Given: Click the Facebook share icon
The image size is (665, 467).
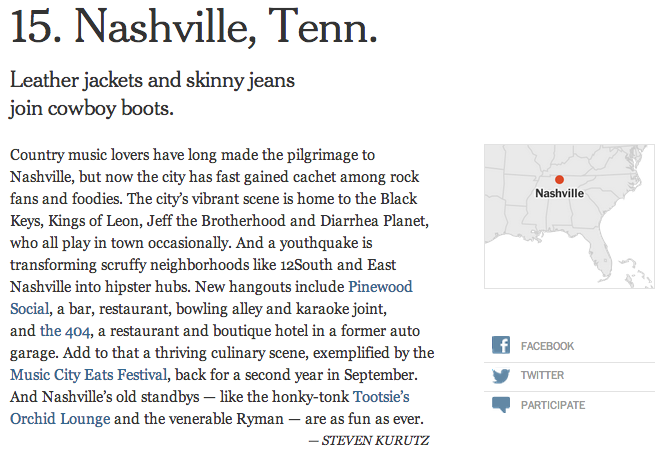Looking at the screenshot, I should (502, 346).
